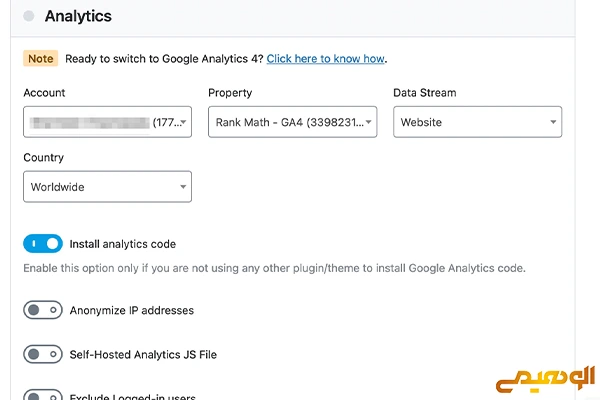Click the gray status dot beside Analytics
Screen dimensions: 600x400
tap(29, 16)
